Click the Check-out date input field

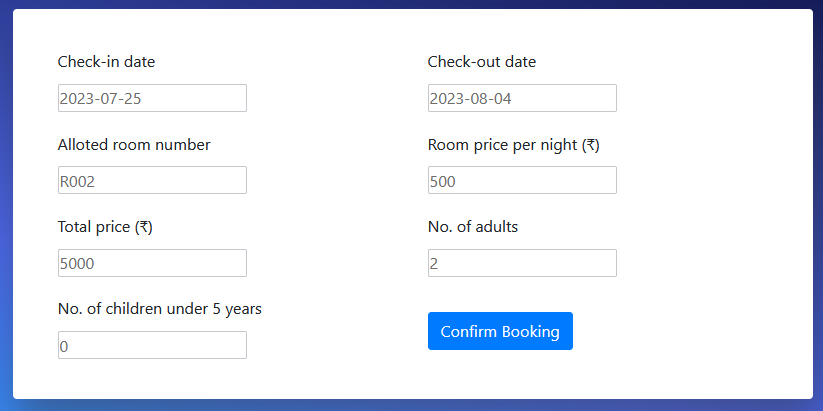(x=522, y=98)
